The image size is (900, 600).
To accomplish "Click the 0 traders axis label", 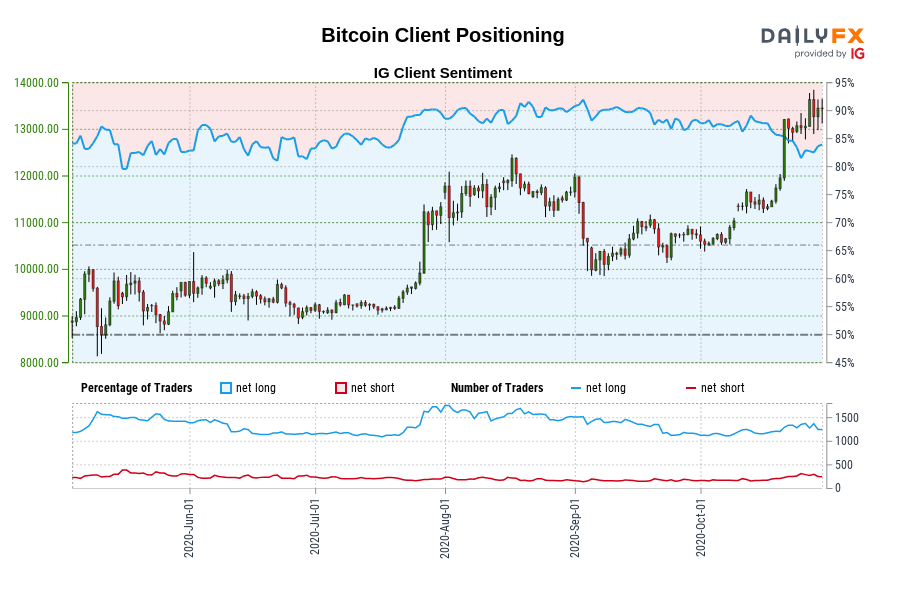I will (x=837, y=488).
